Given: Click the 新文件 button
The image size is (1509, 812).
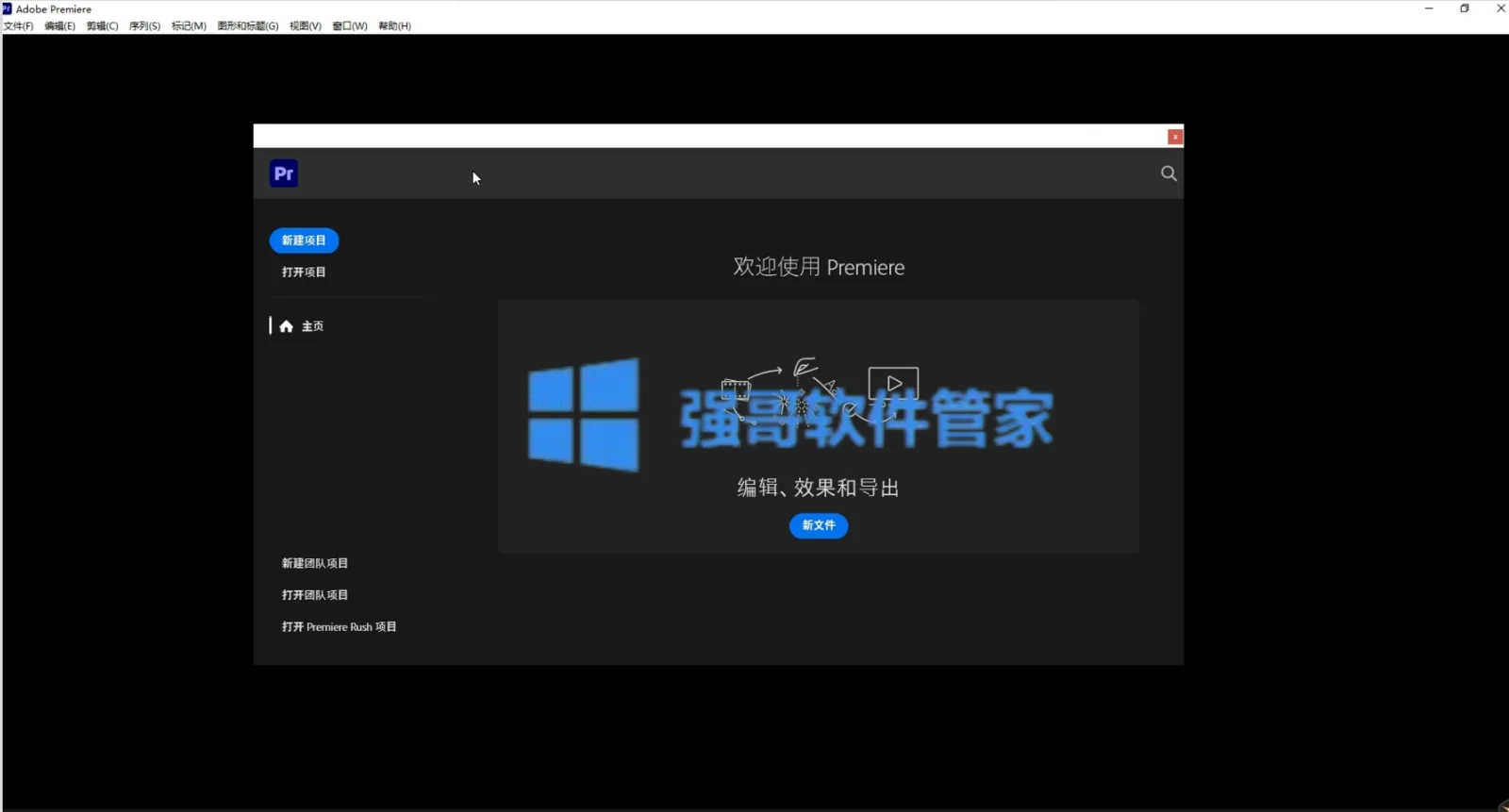Looking at the screenshot, I should pyautogui.click(x=819, y=525).
